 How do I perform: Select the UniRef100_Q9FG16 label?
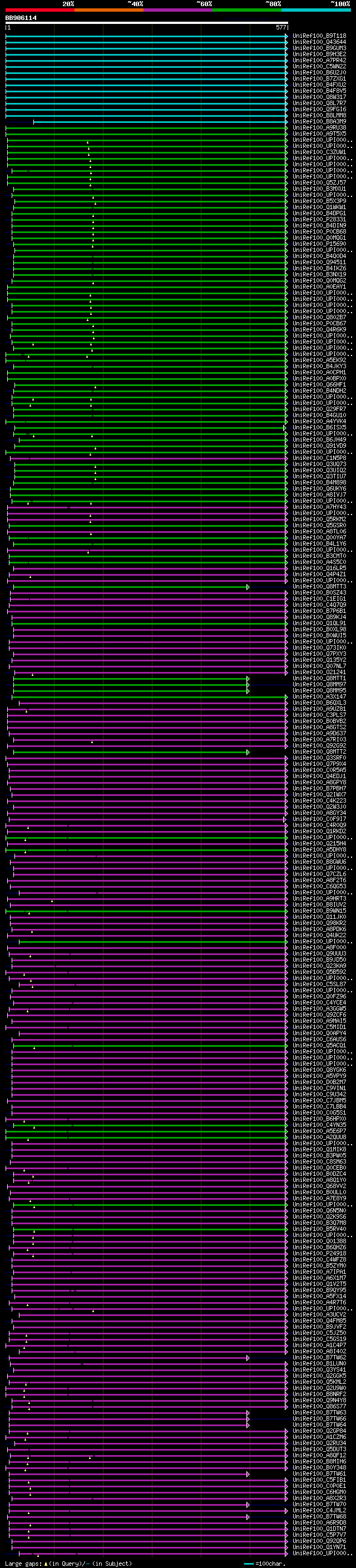(x=319, y=110)
